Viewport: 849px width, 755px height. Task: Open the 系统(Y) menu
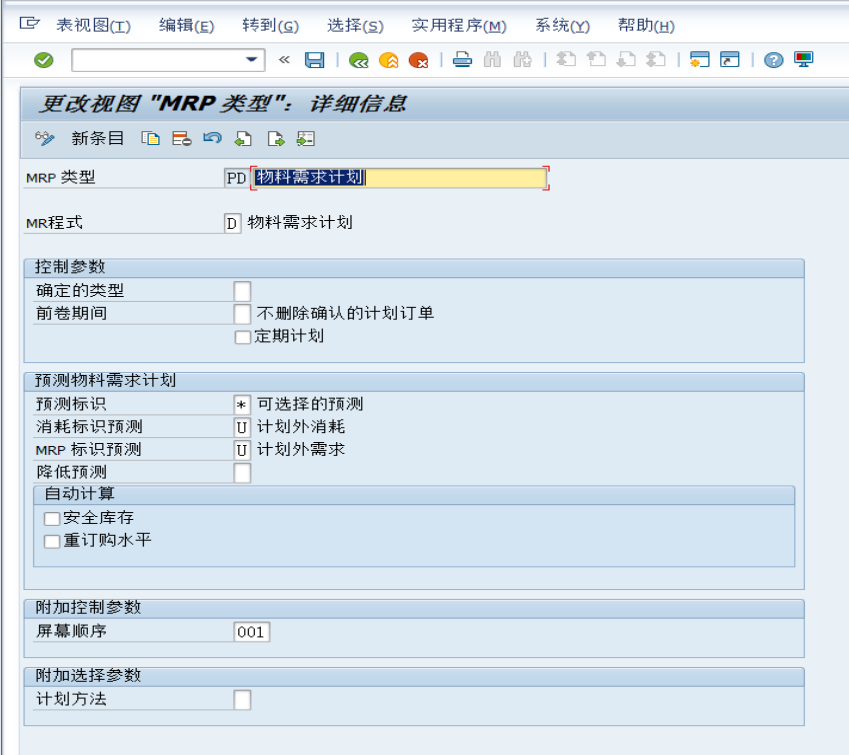tap(562, 25)
